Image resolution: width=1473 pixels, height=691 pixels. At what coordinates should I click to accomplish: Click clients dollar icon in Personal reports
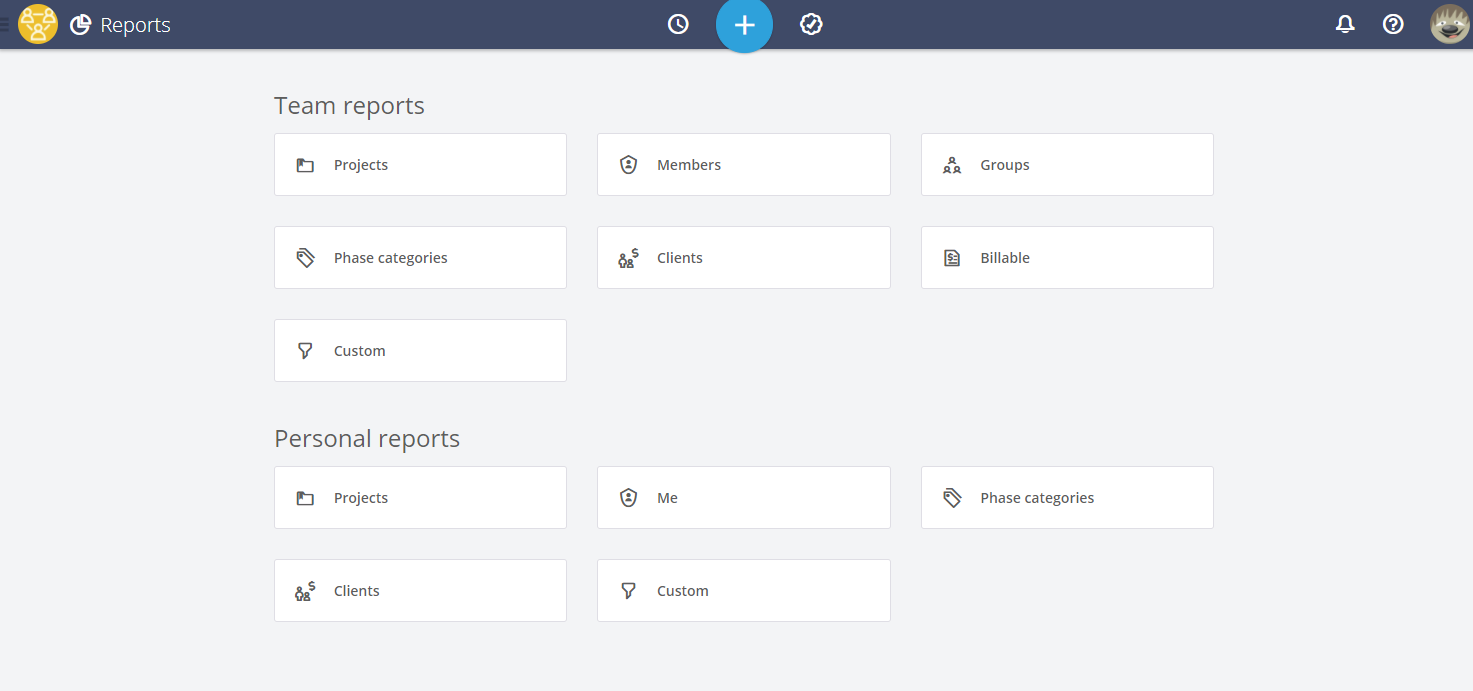coord(305,591)
